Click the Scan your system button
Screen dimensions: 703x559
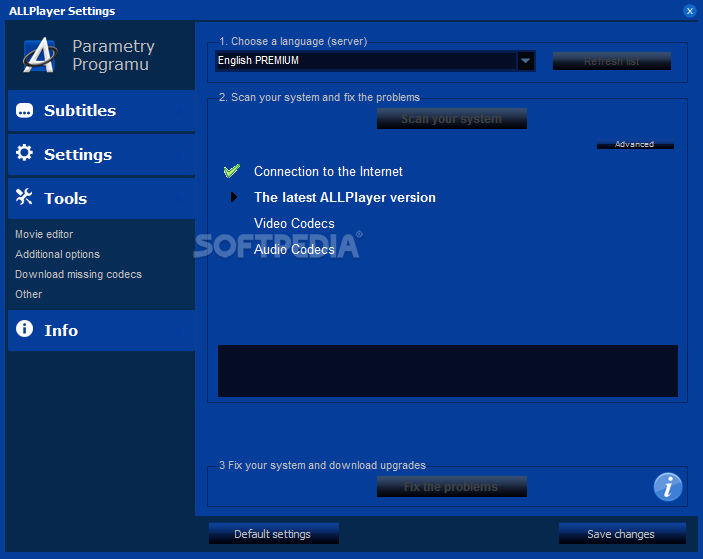tap(451, 118)
